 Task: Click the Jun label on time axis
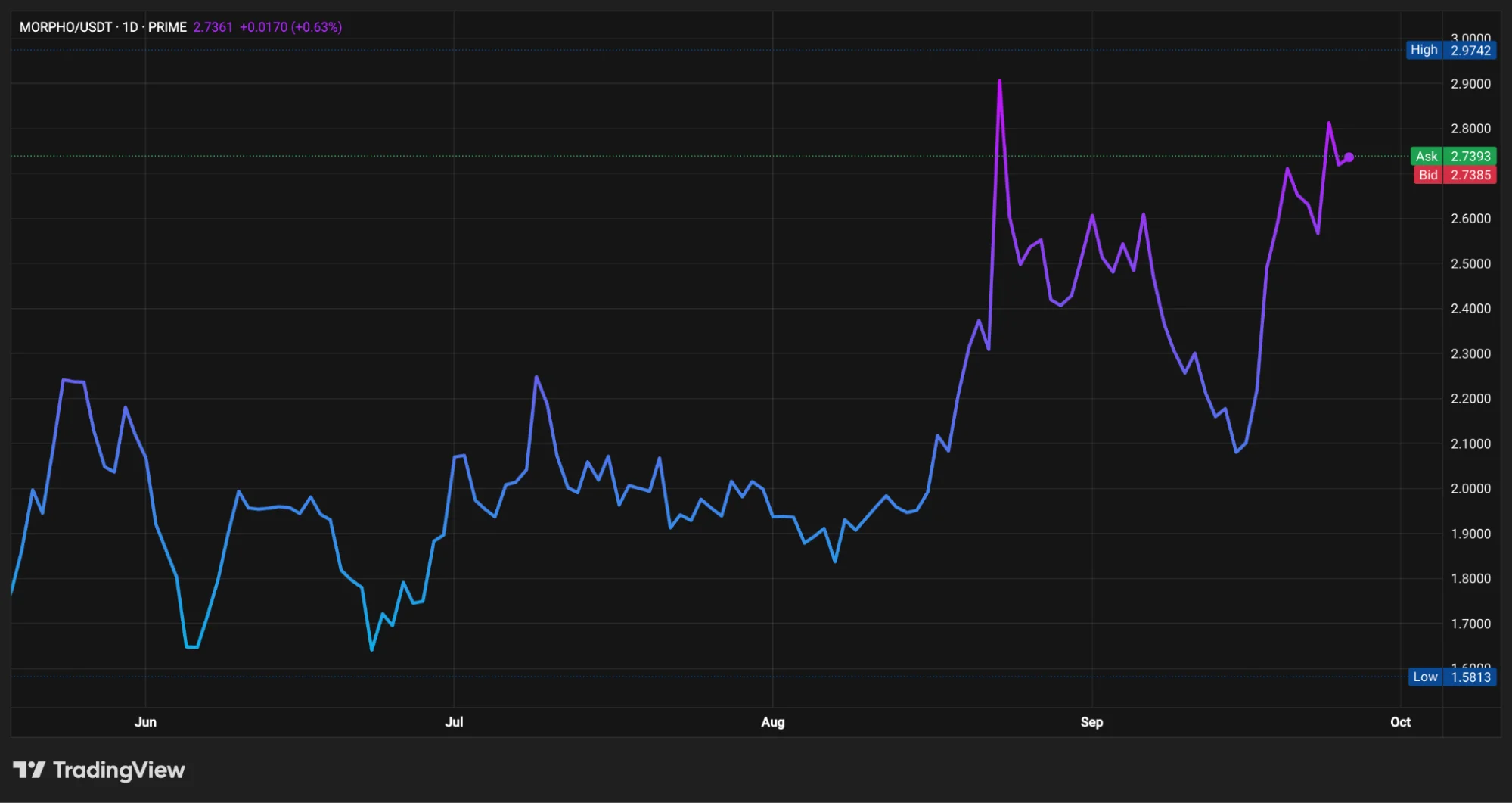145,722
